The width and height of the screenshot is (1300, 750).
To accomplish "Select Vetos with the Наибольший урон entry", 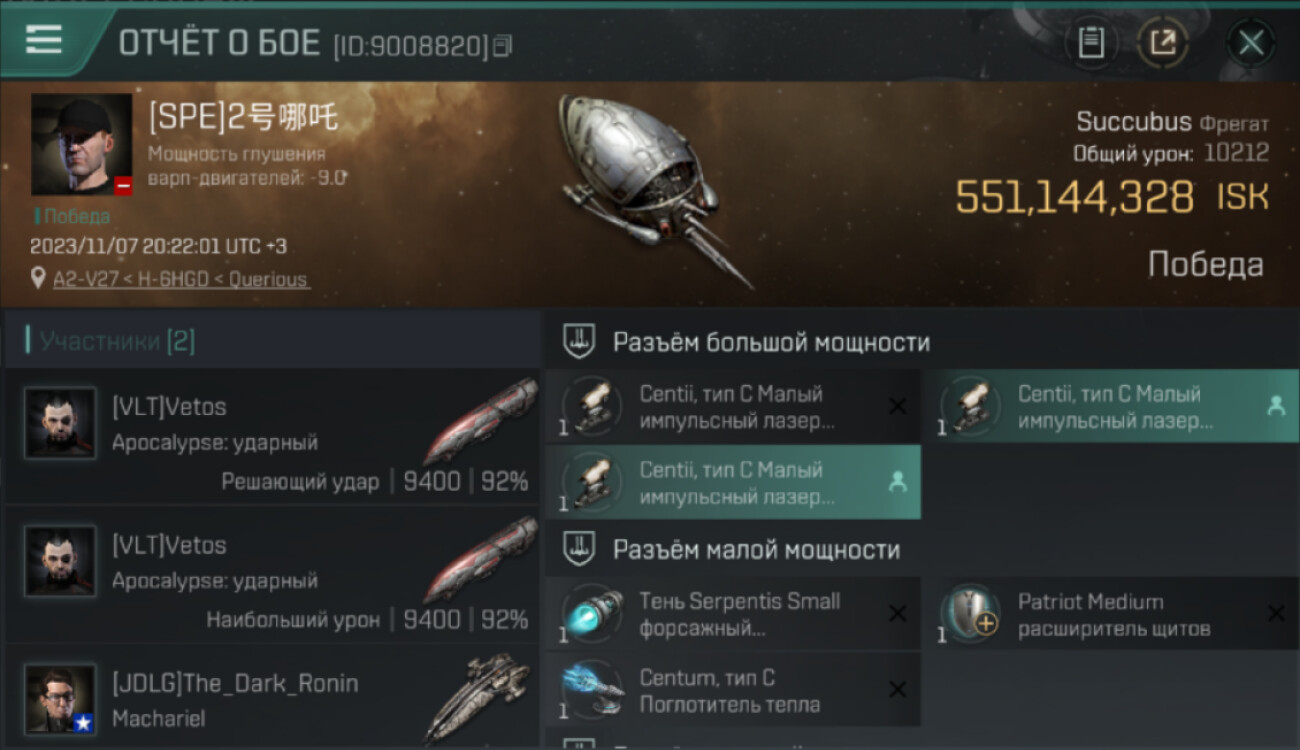I will coord(272,575).
